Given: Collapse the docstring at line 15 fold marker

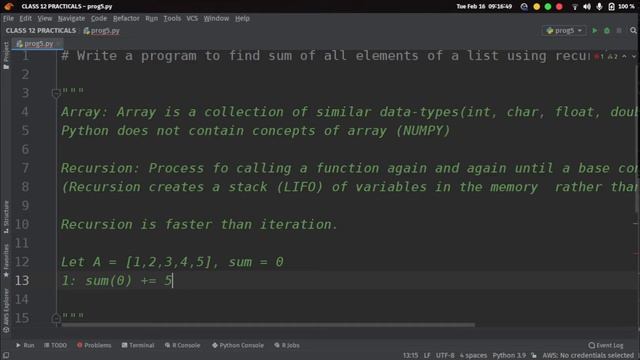Looking at the screenshot, I should pyautogui.click(x=56, y=318).
